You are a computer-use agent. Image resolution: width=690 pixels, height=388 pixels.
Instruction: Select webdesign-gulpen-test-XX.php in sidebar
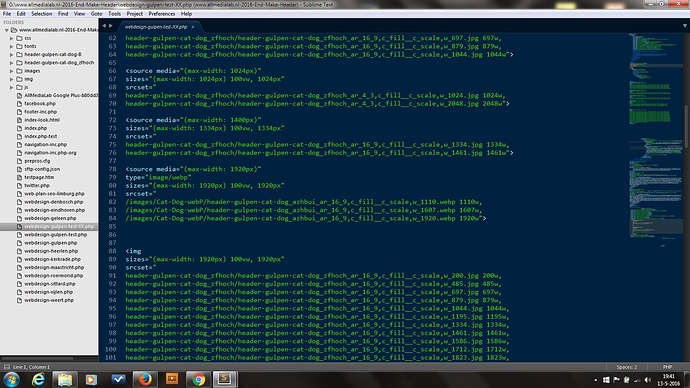pyautogui.click(x=59, y=227)
